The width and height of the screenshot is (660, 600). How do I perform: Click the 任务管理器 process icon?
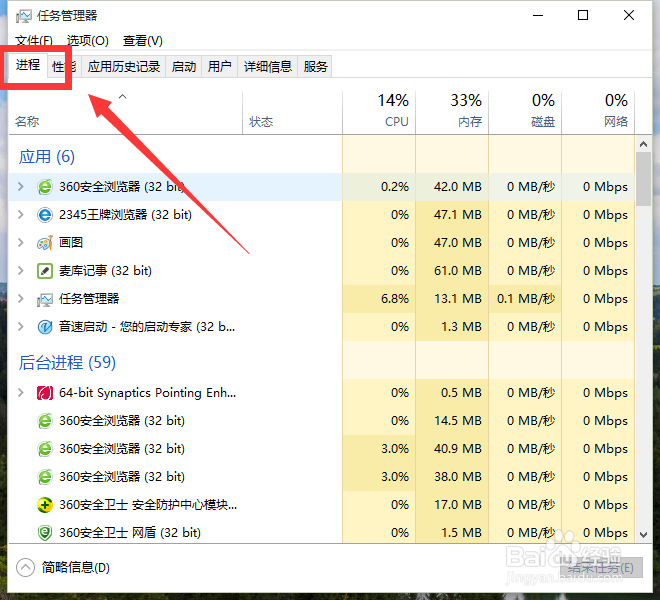tap(45, 299)
